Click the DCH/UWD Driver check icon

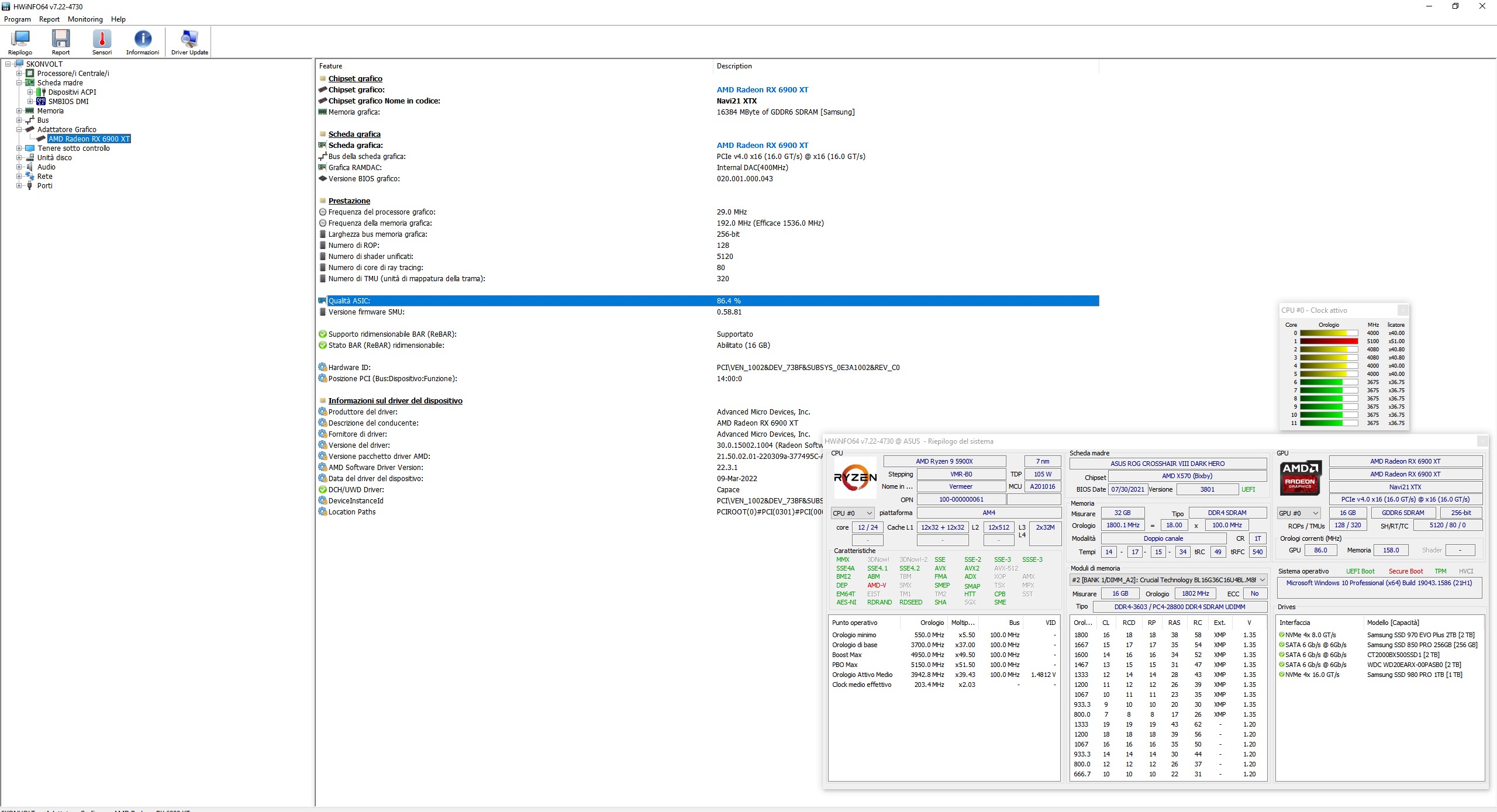click(x=322, y=489)
